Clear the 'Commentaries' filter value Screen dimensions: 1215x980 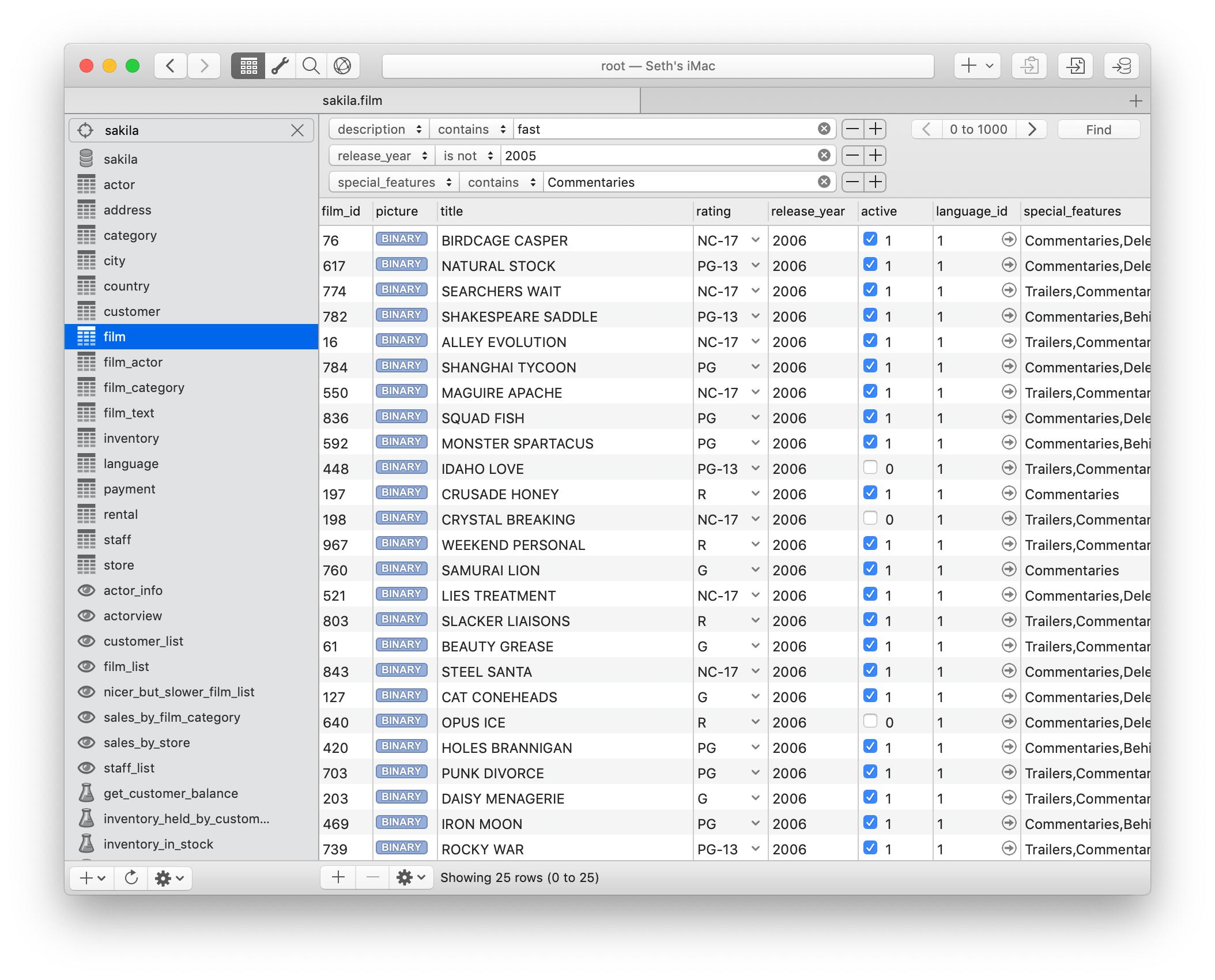coord(824,182)
